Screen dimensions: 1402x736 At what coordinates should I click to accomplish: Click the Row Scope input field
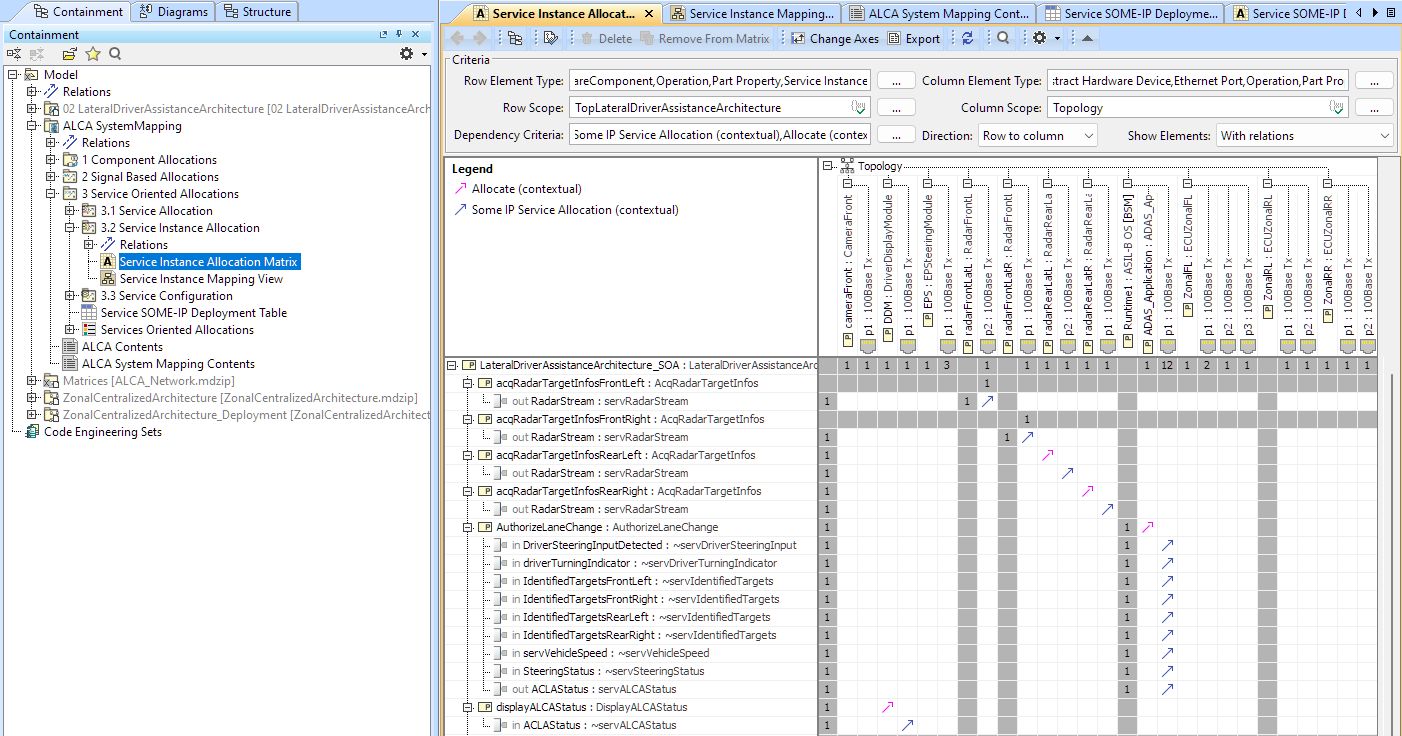(708, 108)
